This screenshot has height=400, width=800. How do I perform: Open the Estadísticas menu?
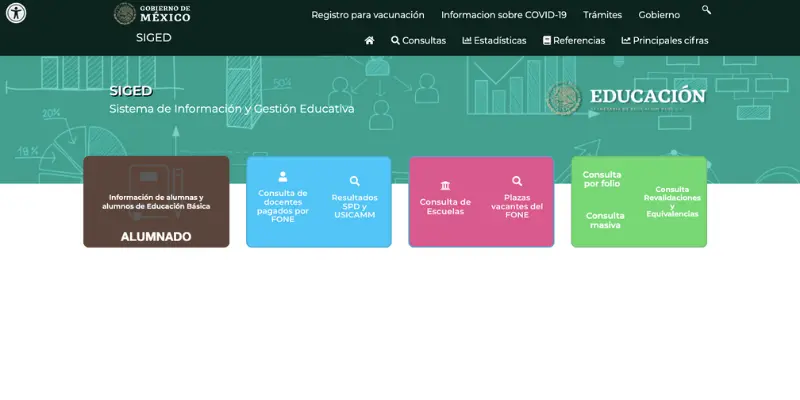(494, 41)
